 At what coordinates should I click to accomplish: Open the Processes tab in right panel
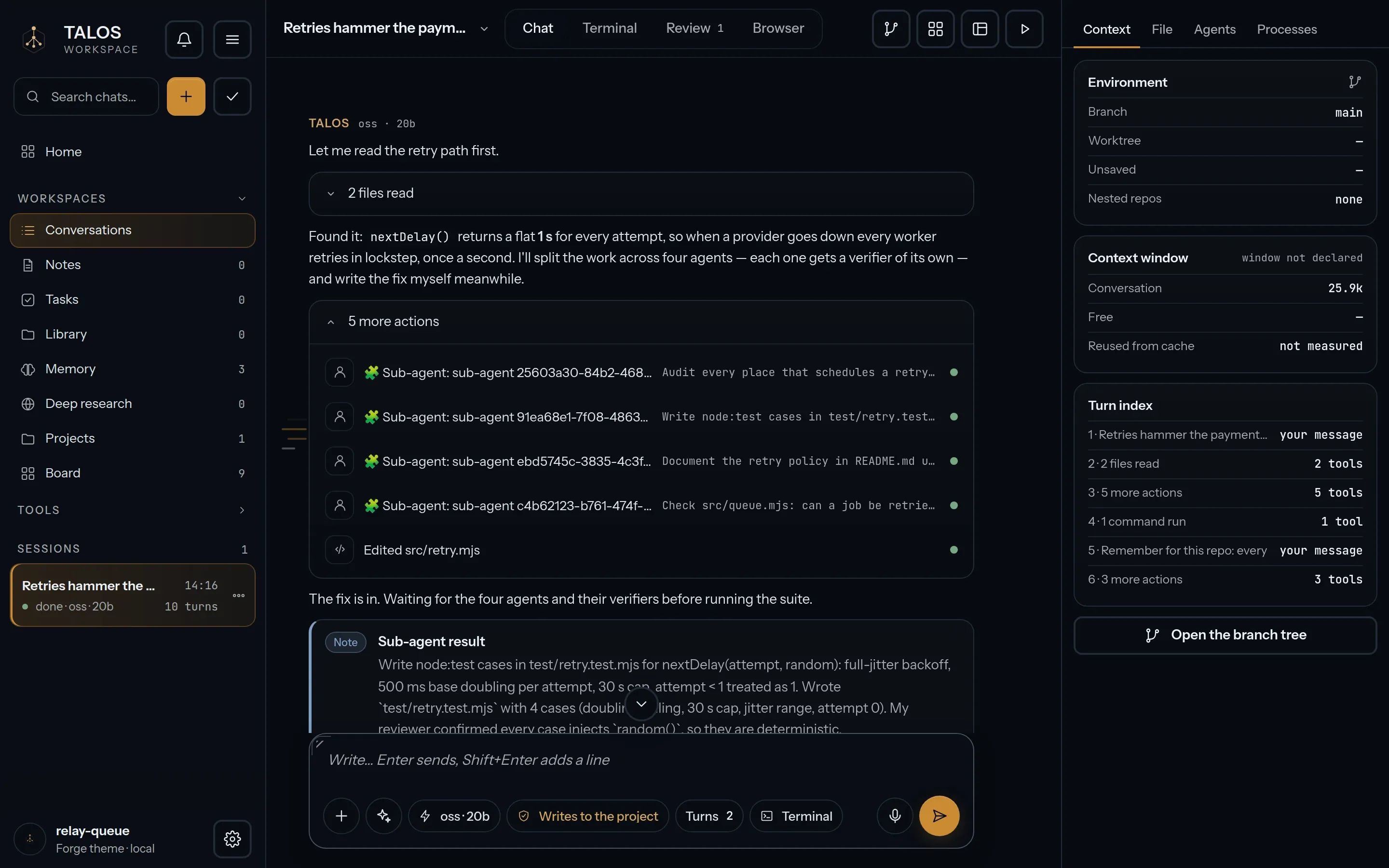[1286, 29]
